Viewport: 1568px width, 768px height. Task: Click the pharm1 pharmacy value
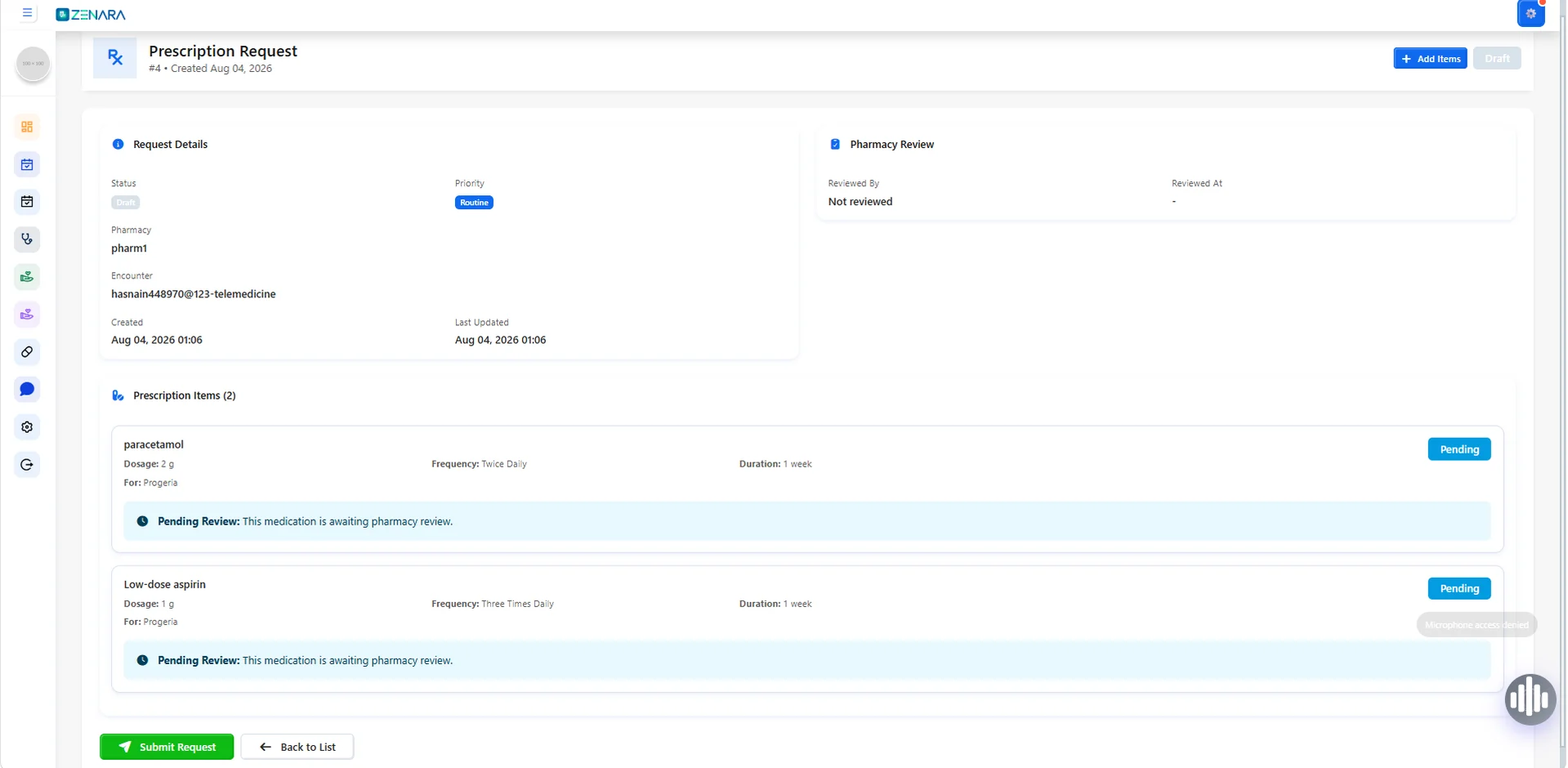click(x=129, y=248)
